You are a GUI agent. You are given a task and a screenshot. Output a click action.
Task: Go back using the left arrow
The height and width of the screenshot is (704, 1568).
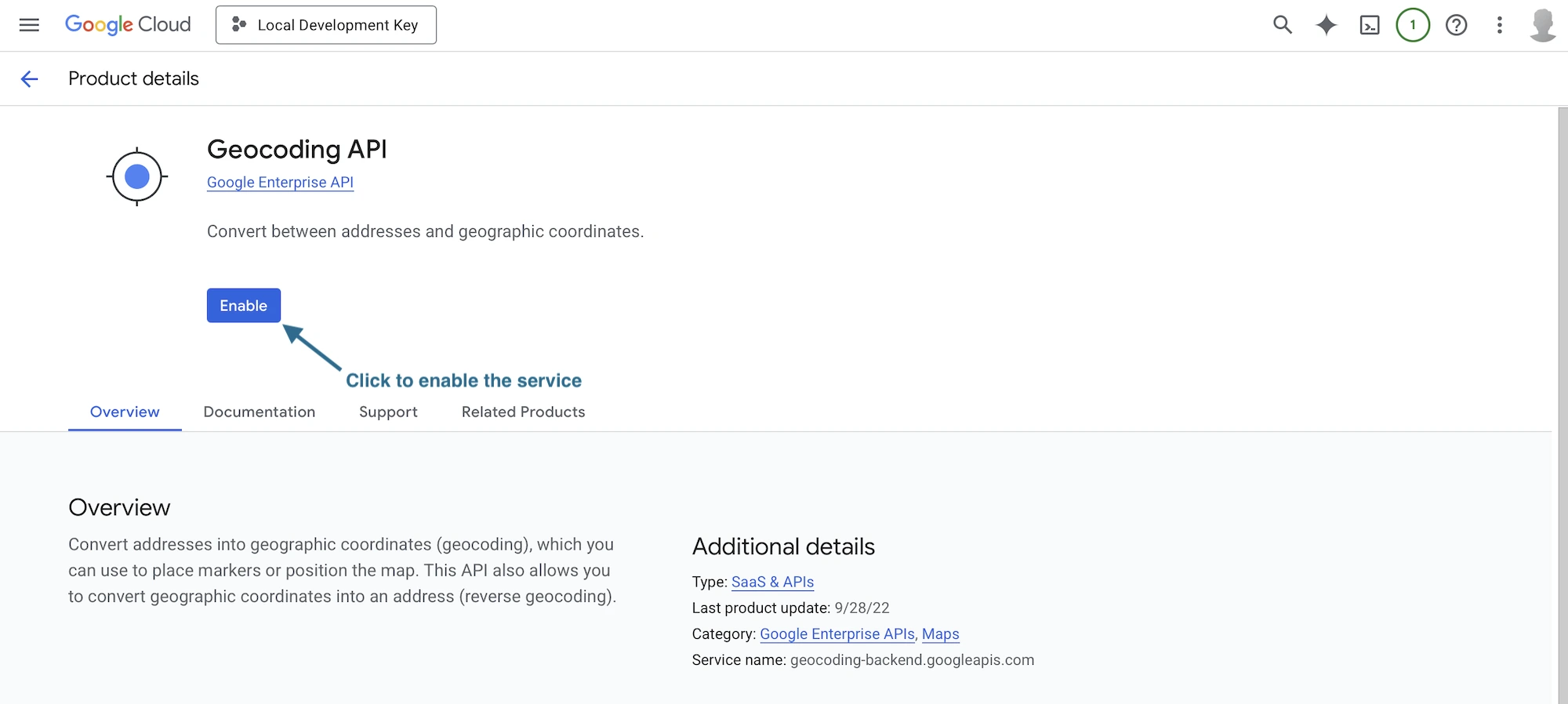point(29,78)
